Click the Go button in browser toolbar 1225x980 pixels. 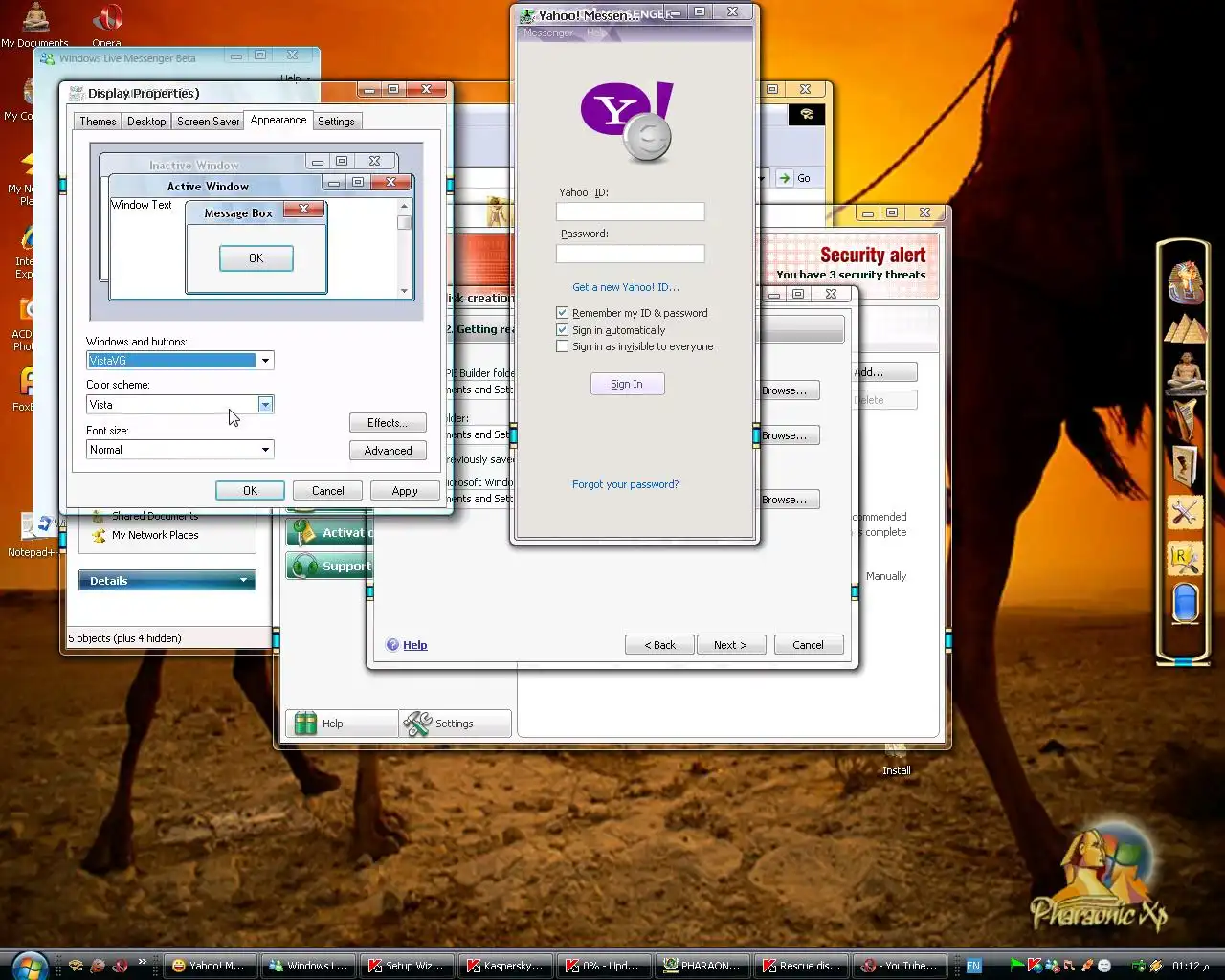coord(795,178)
